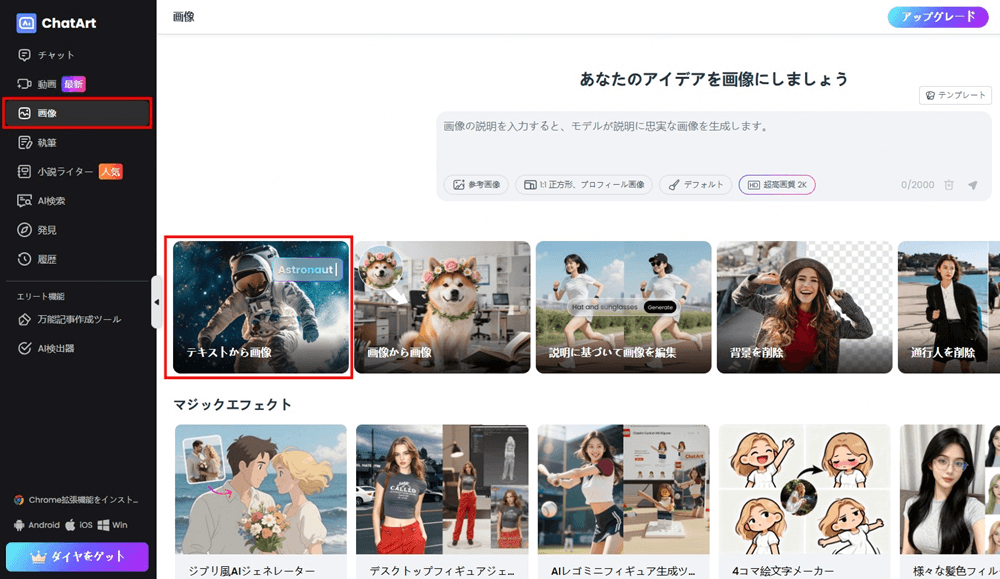The image size is (1000, 579).
Task: Select the 画像から画像 card
Action: [x=442, y=307]
